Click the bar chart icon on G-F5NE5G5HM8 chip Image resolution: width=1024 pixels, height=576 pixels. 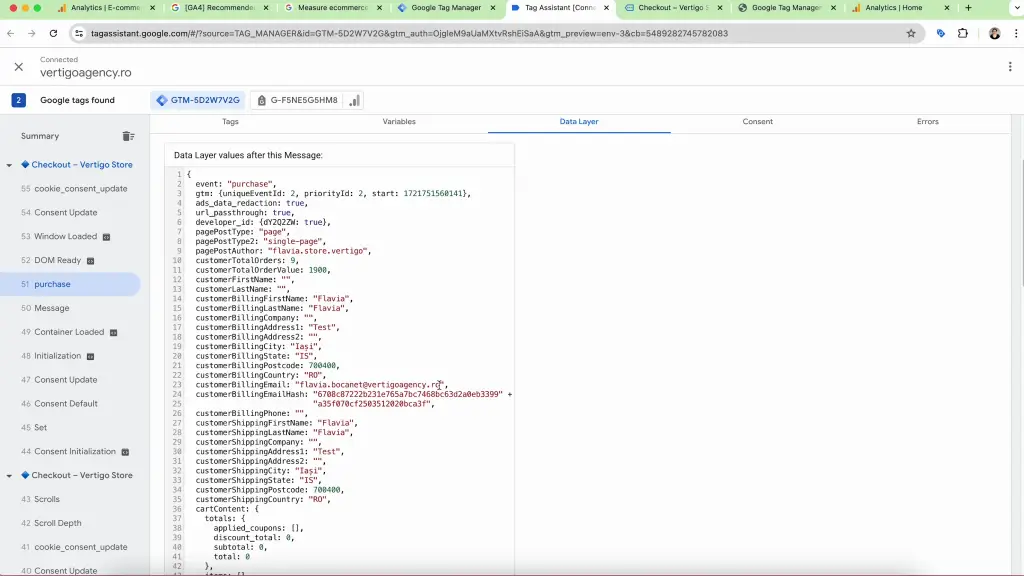tap(354, 100)
